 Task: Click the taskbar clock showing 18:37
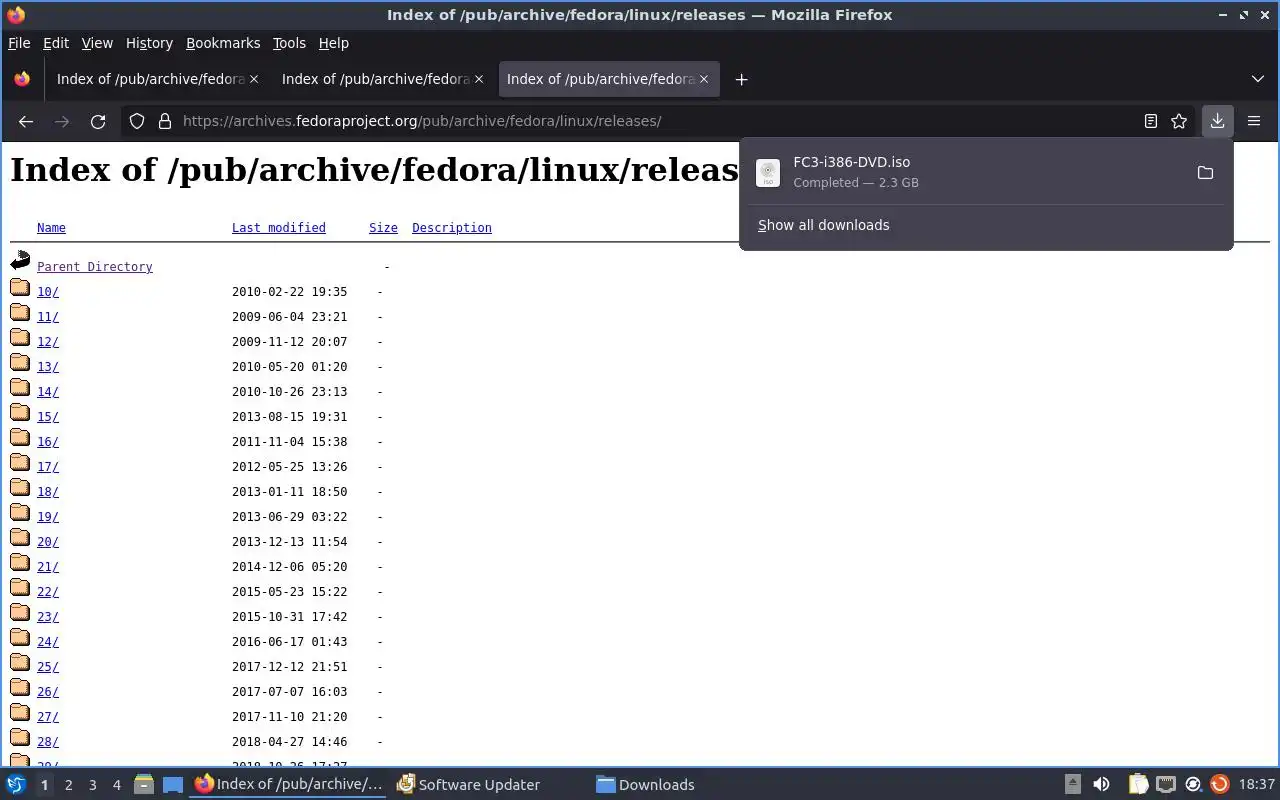pyautogui.click(x=1257, y=785)
